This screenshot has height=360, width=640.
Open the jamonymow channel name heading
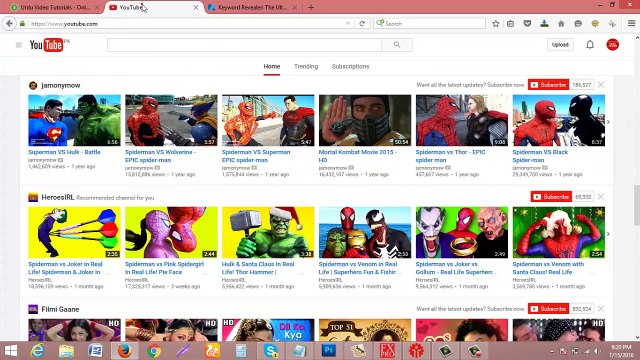(61, 85)
